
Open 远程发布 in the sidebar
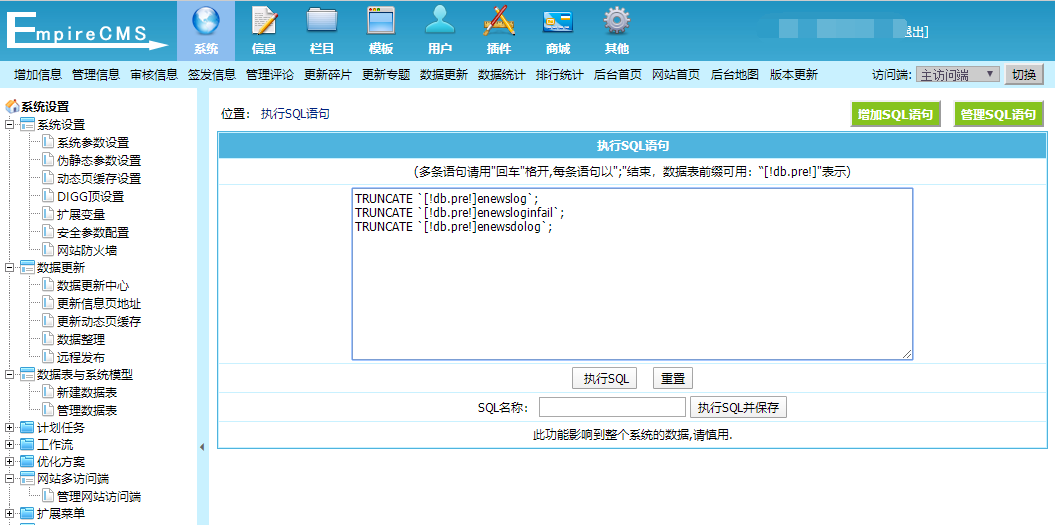(81, 357)
